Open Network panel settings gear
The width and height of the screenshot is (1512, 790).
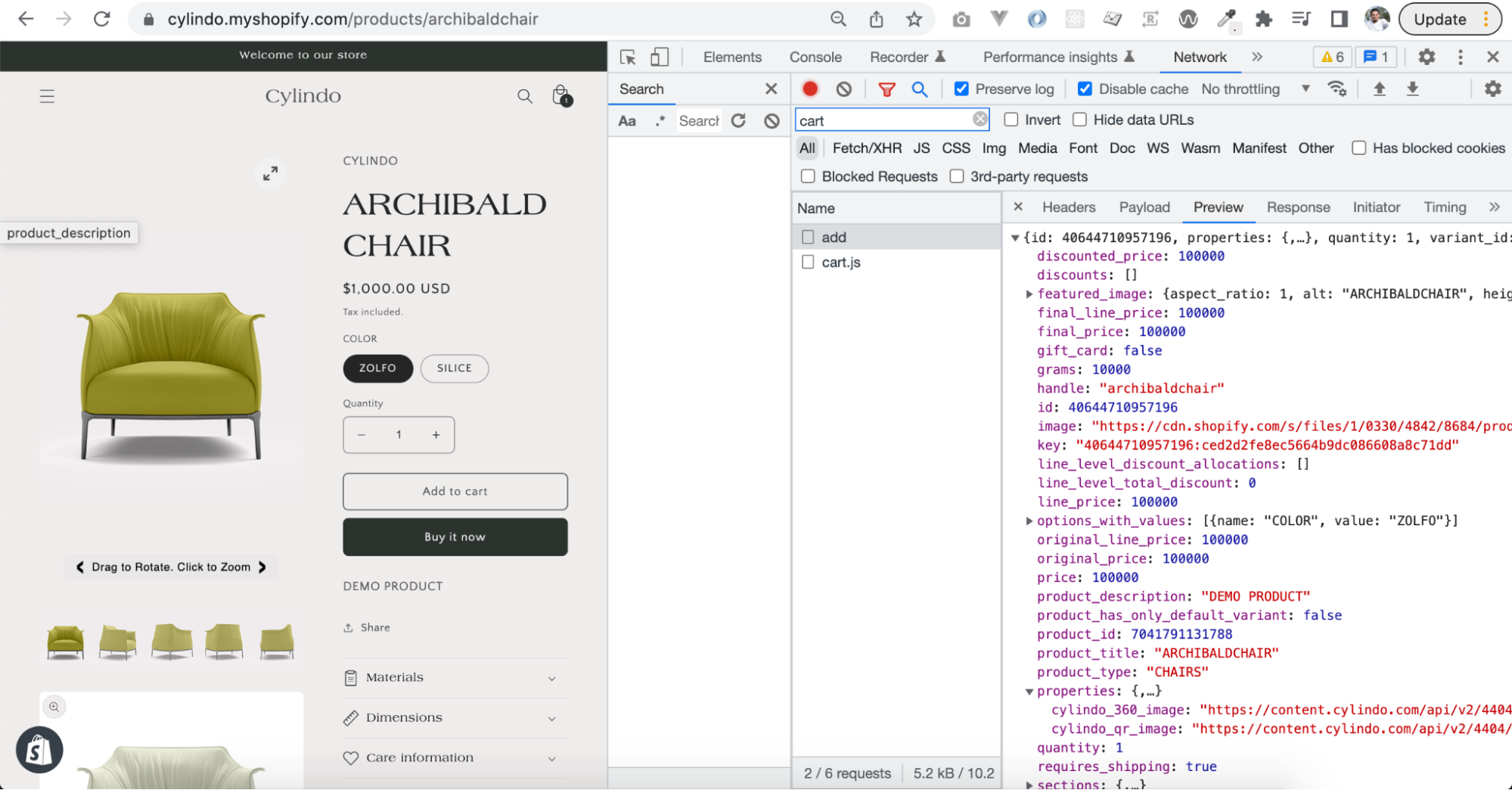[1492, 89]
